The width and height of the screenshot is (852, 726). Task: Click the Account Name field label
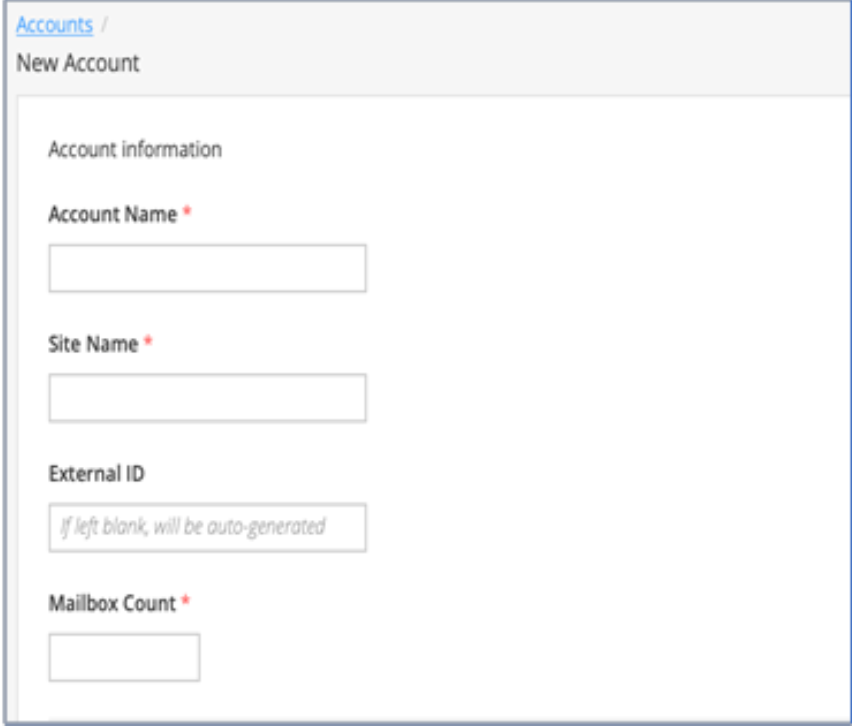[x=112, y=214]
